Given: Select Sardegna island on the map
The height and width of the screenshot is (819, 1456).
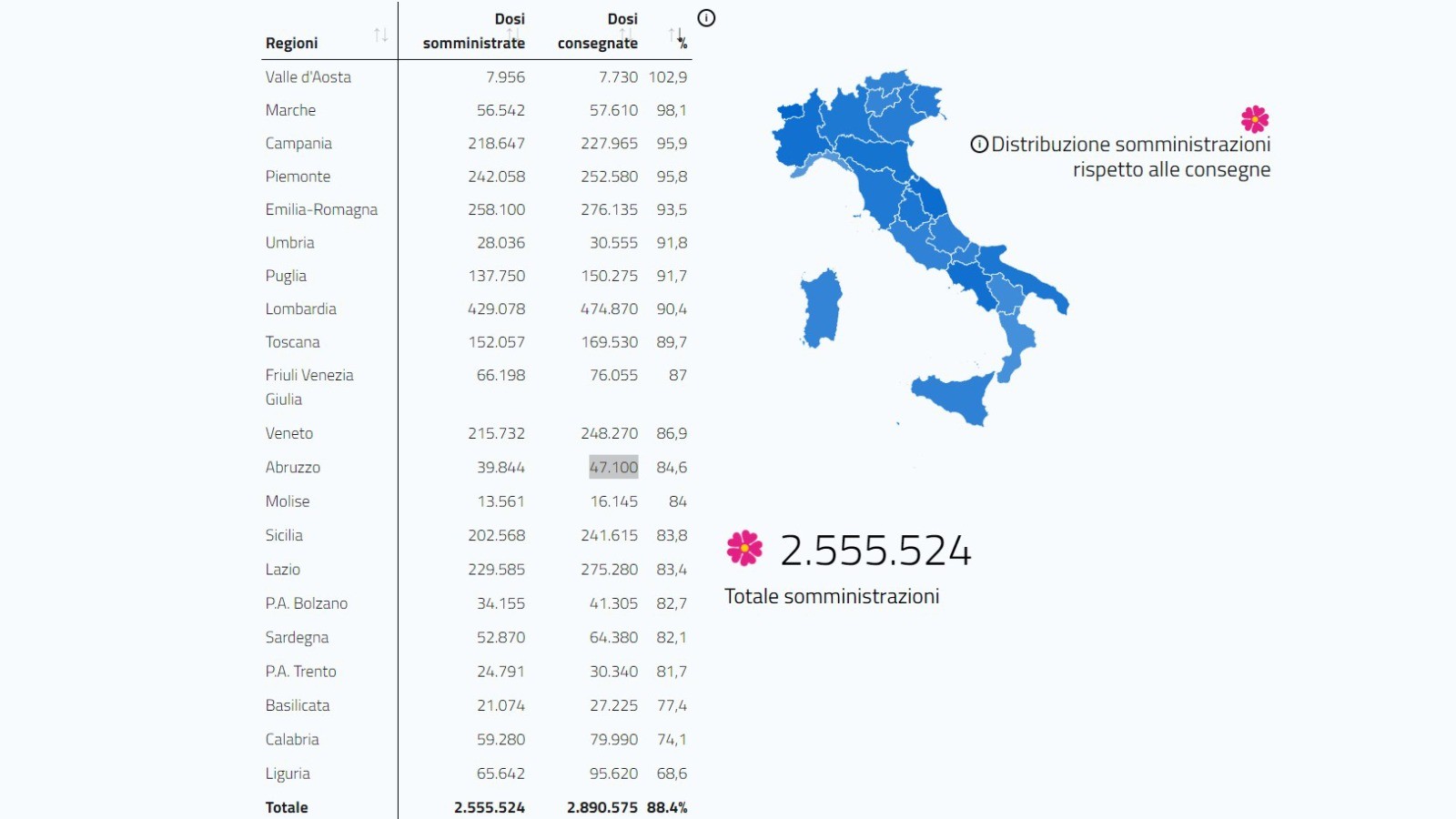Looking at the screenshot, I should pyautogui.click(x=821, y=308).
